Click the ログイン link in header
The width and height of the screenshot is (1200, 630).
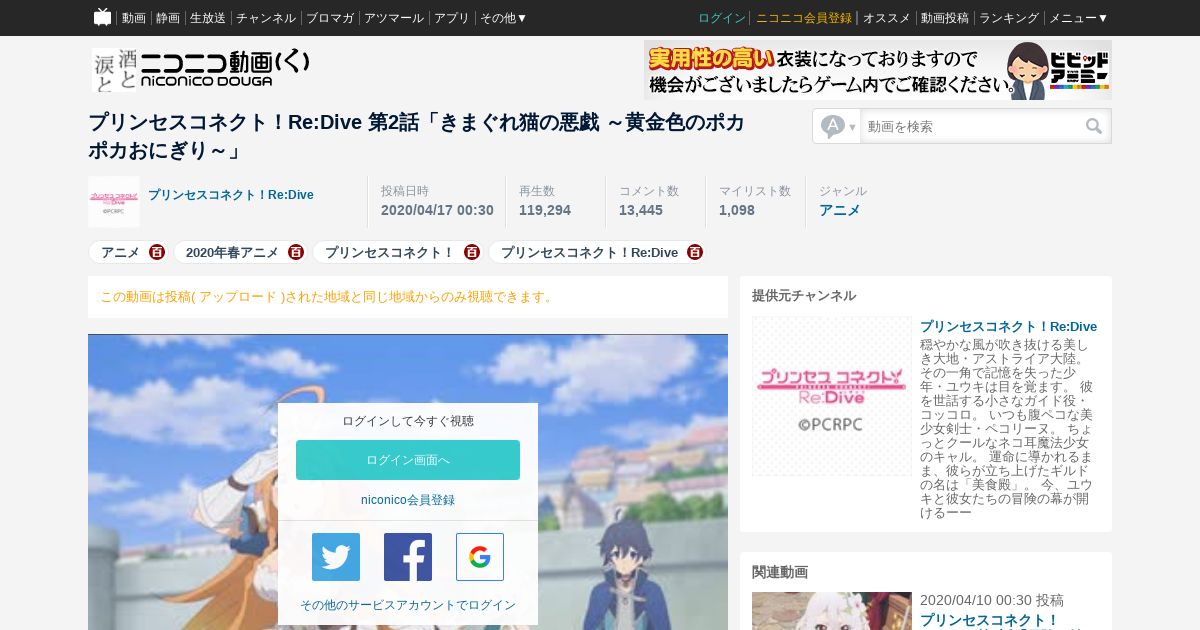tap(722, 18)
